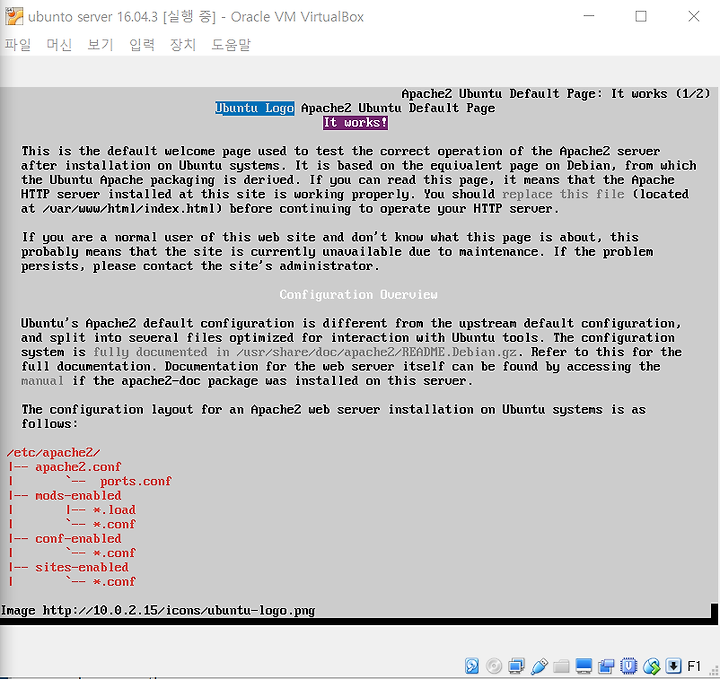Click the shared folders icon in status bar
Image resolution: width=720 pixels, height=679 pixels.
point(561,666)
